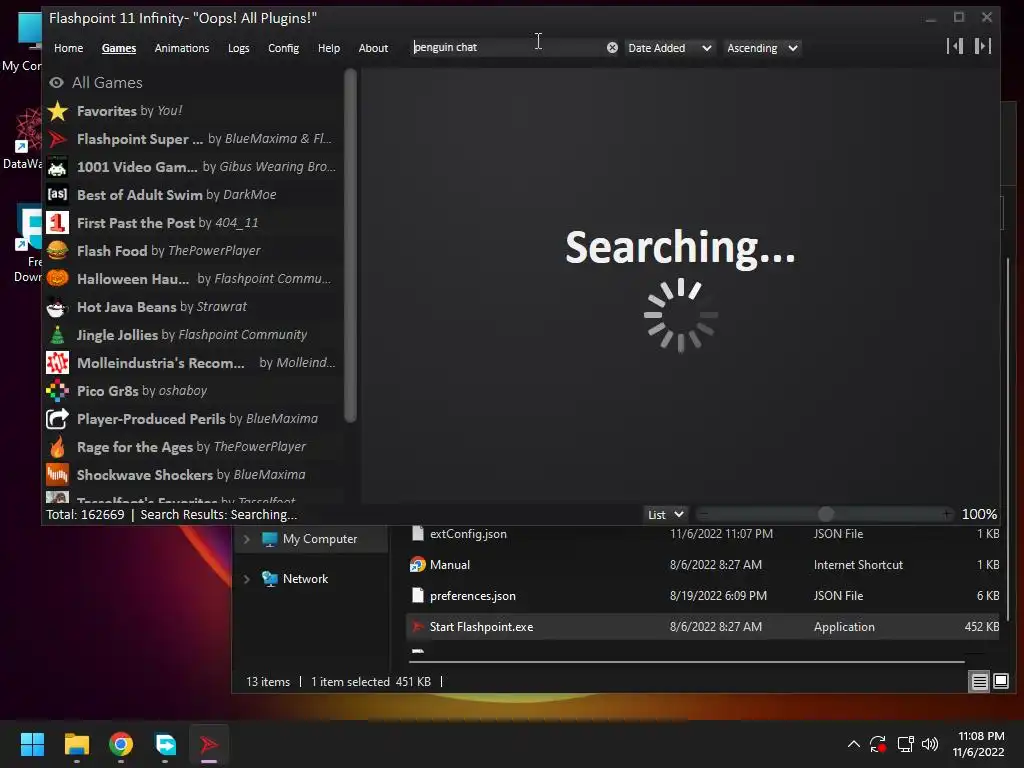The width and height of the screenshot is (1024, 768).
Task: Select the Games tab
Action: 119,48
